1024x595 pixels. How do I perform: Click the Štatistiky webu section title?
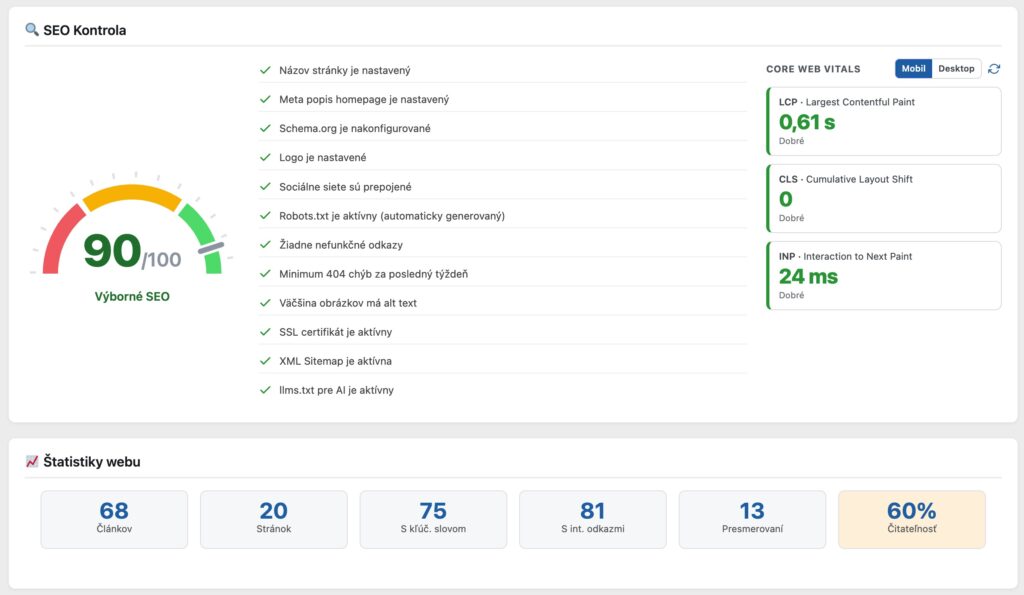pyautogui.click(x=91, y=462)
